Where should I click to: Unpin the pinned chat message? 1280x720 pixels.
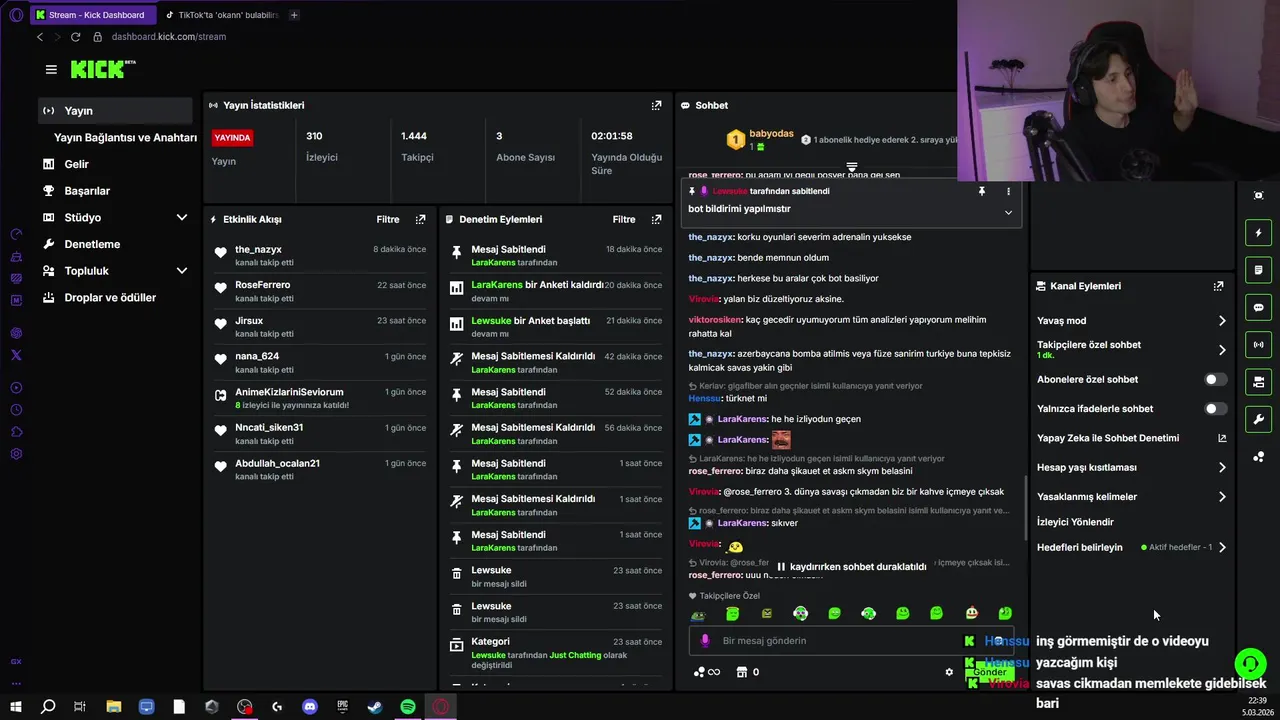pyautogui.click(x=982, y=191)
